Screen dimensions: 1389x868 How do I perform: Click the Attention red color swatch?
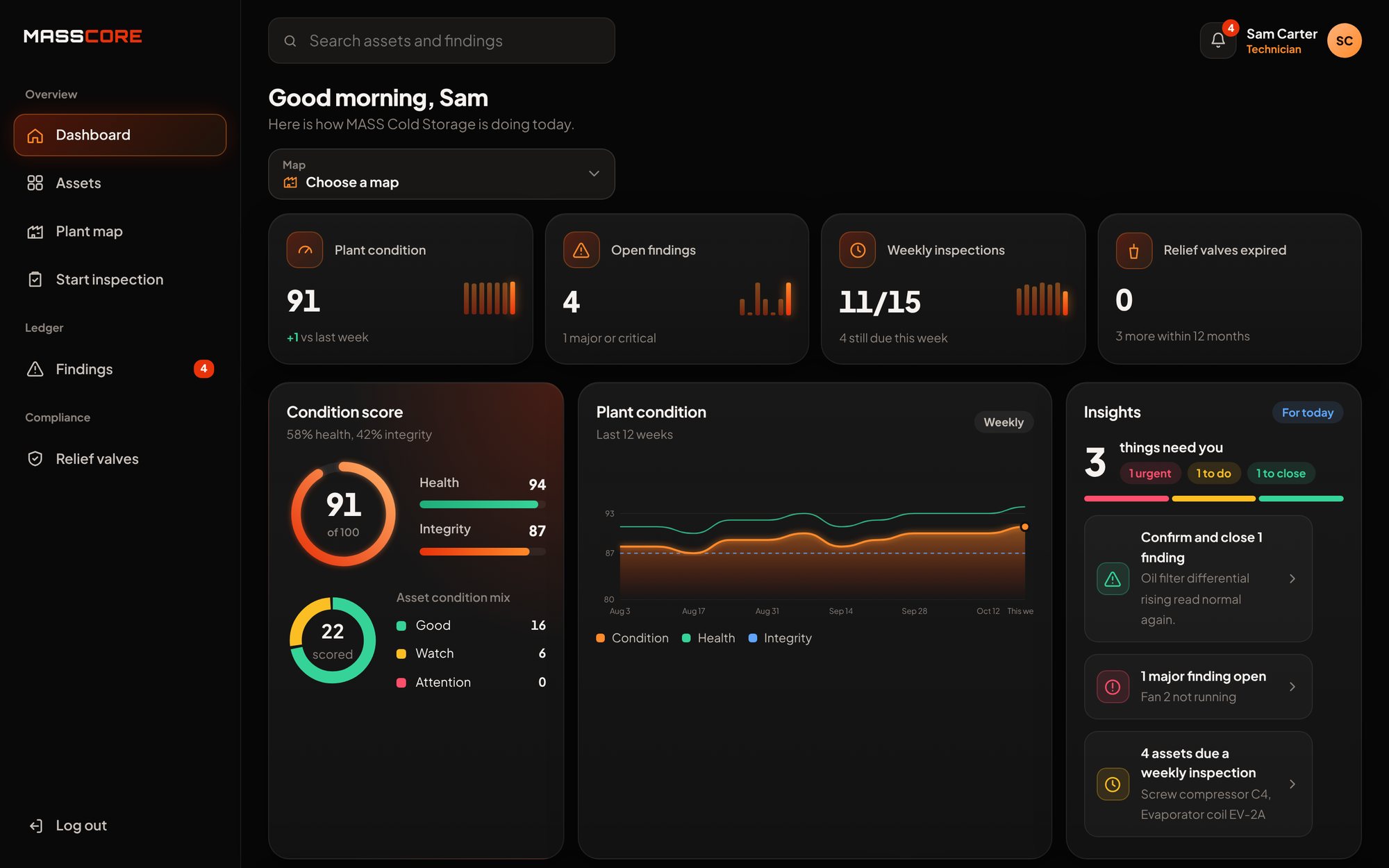pyautogui.click(x=401, y=683)
